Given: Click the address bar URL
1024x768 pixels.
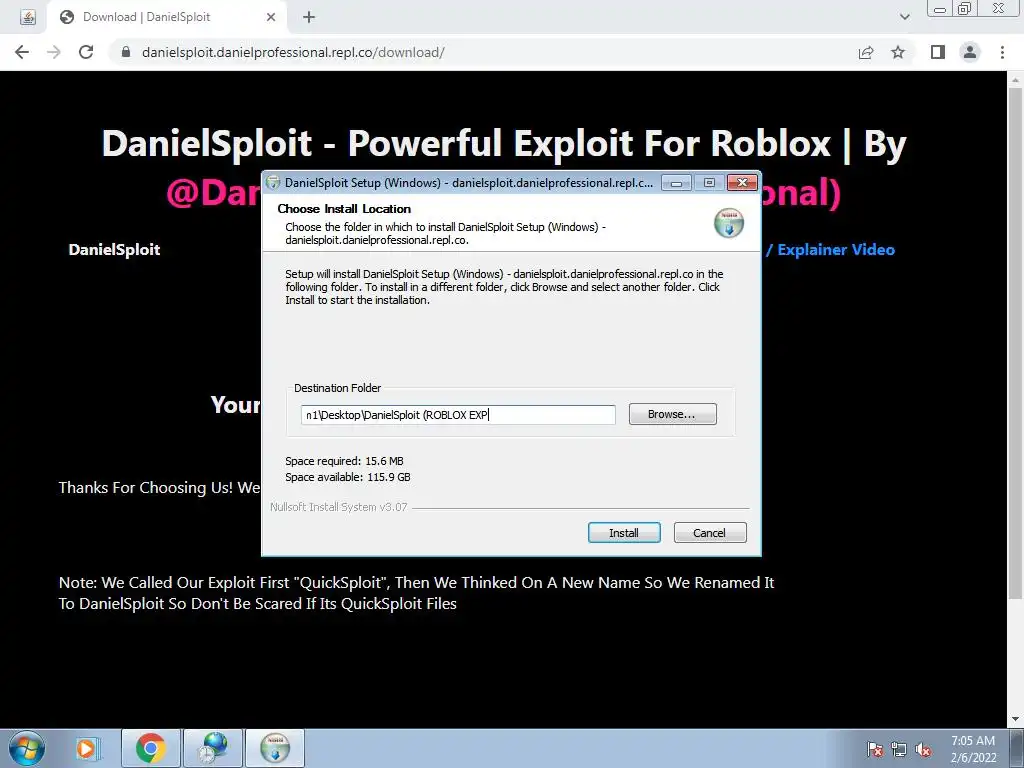Looking at the screenshot, I should coord(293,52).
